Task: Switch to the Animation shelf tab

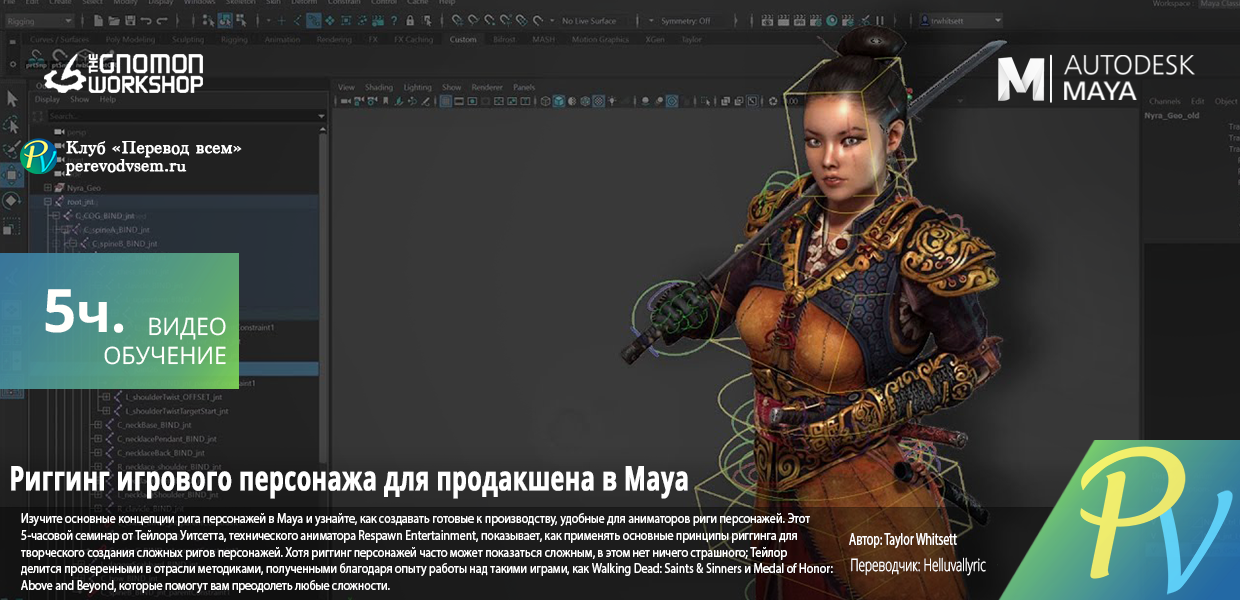Action: (282, 39)
